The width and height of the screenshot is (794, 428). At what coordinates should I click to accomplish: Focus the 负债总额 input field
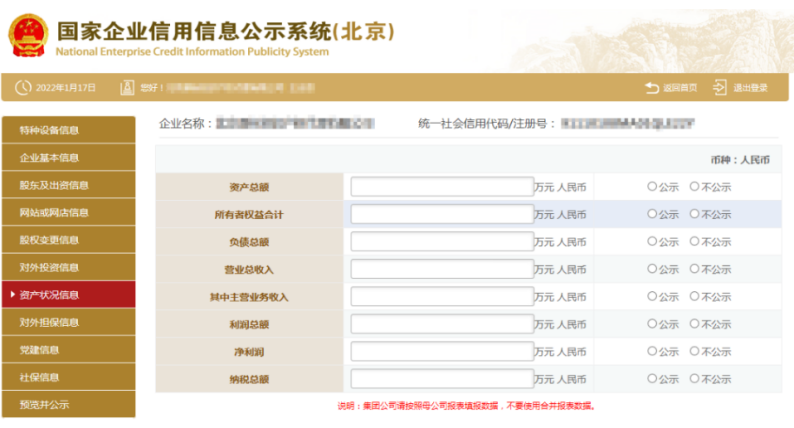click(x=442, y=241)
